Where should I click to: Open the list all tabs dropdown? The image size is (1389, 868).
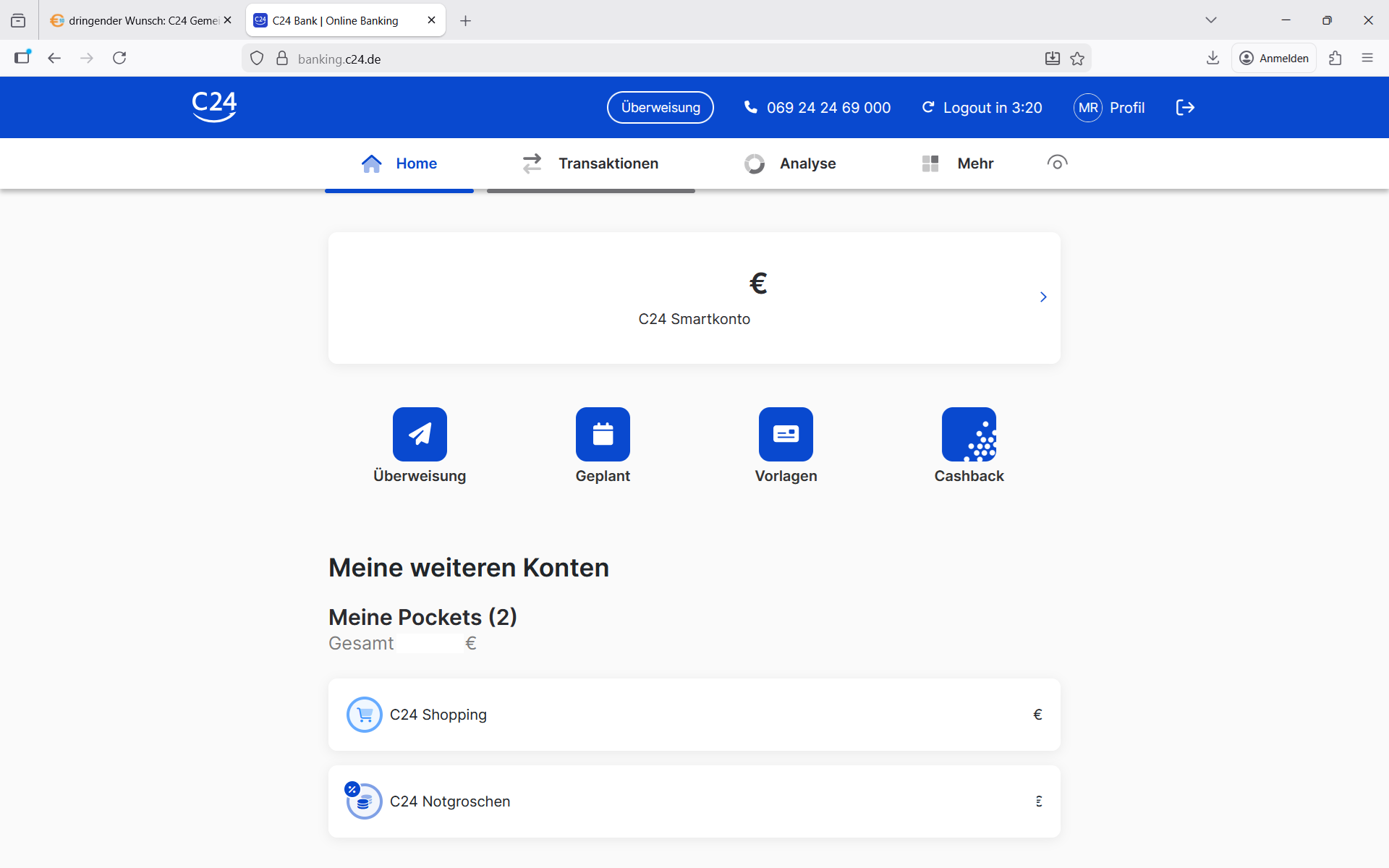pyautogui.click(x=1211, y=20)
